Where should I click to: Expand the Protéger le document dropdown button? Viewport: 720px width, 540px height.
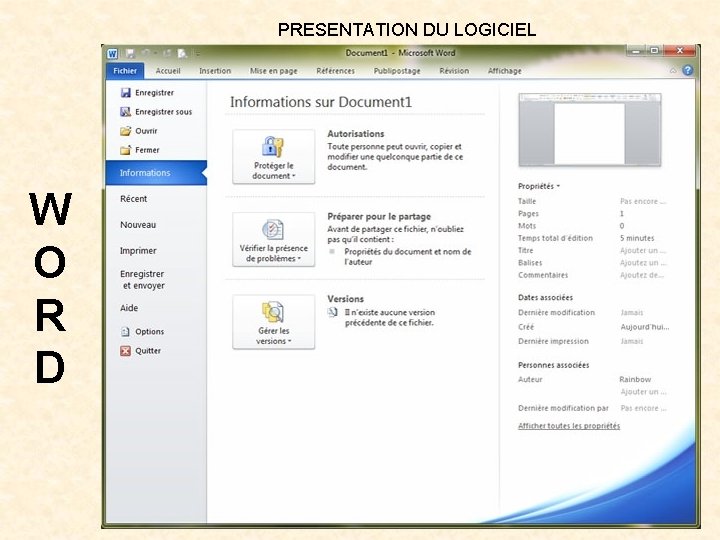274,157
